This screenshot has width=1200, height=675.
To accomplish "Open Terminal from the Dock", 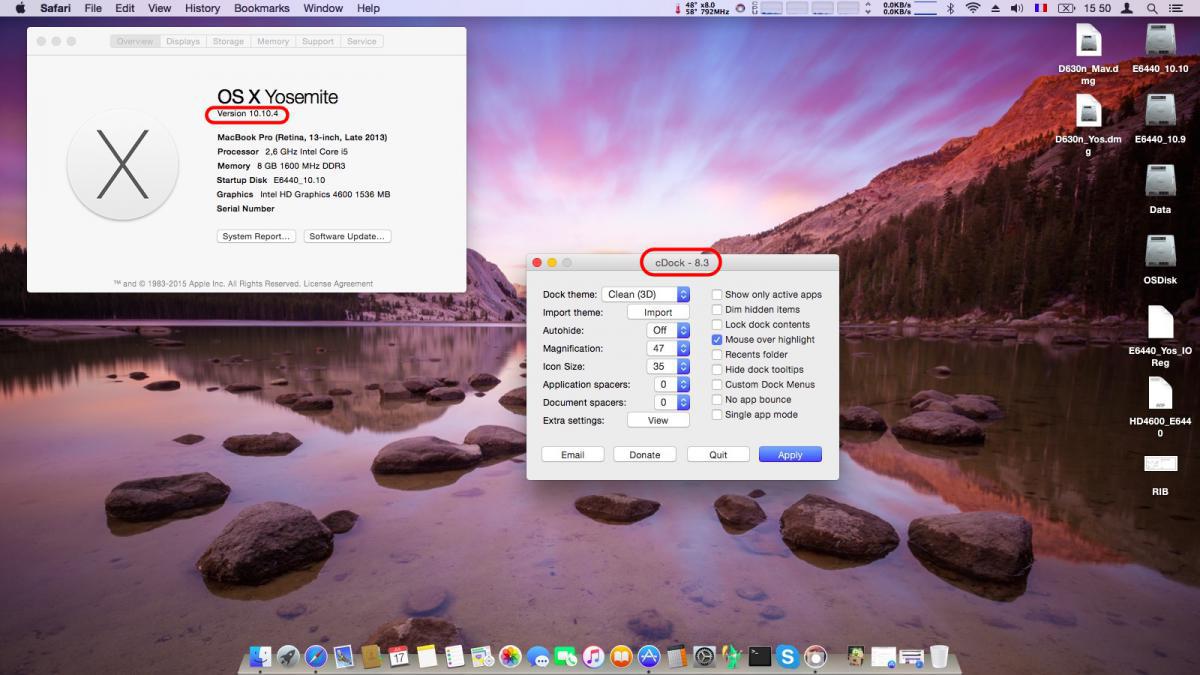I will coord(762,658).
